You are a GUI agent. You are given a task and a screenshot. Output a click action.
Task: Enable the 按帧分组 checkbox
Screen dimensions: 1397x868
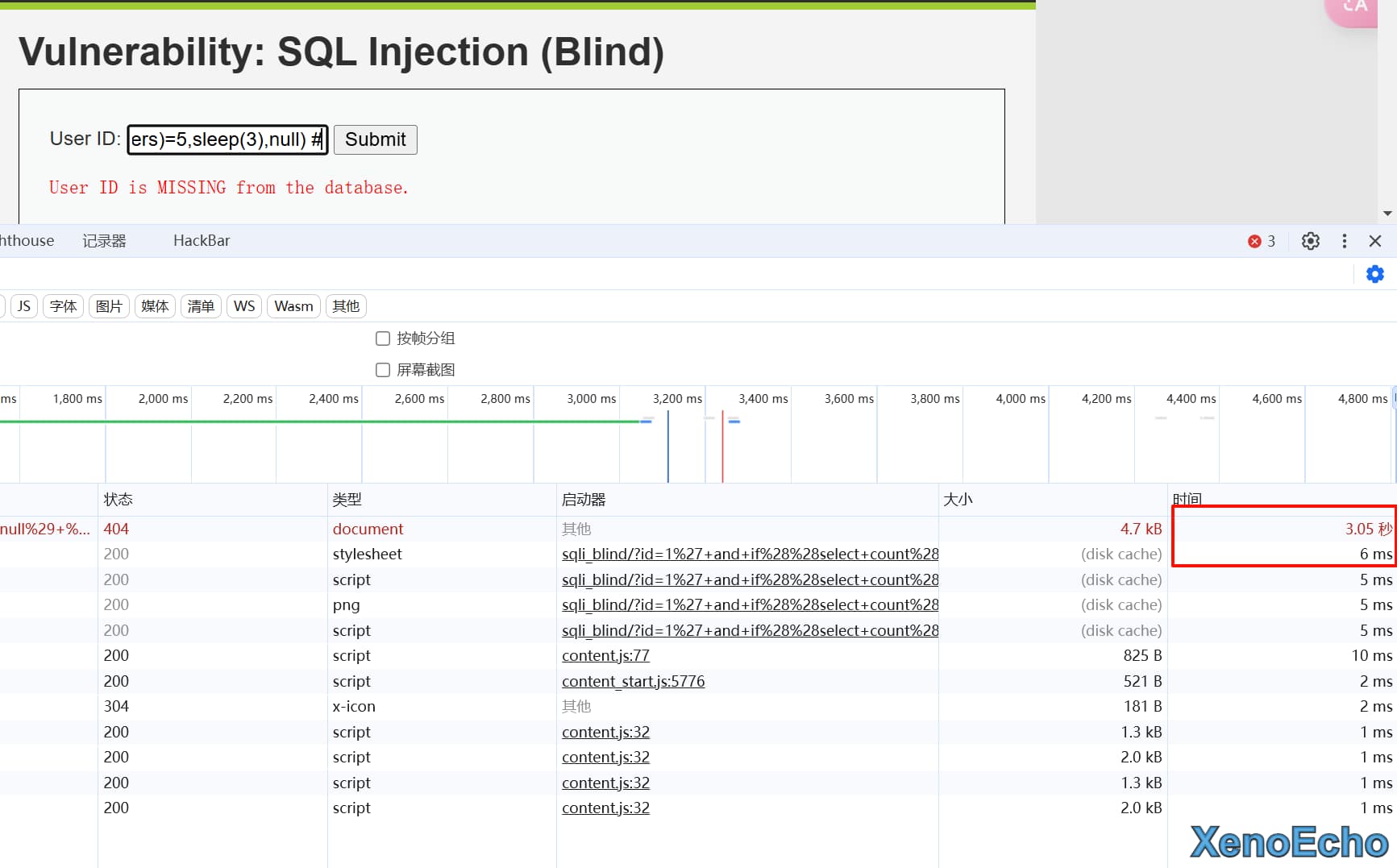tap(383, 338)
